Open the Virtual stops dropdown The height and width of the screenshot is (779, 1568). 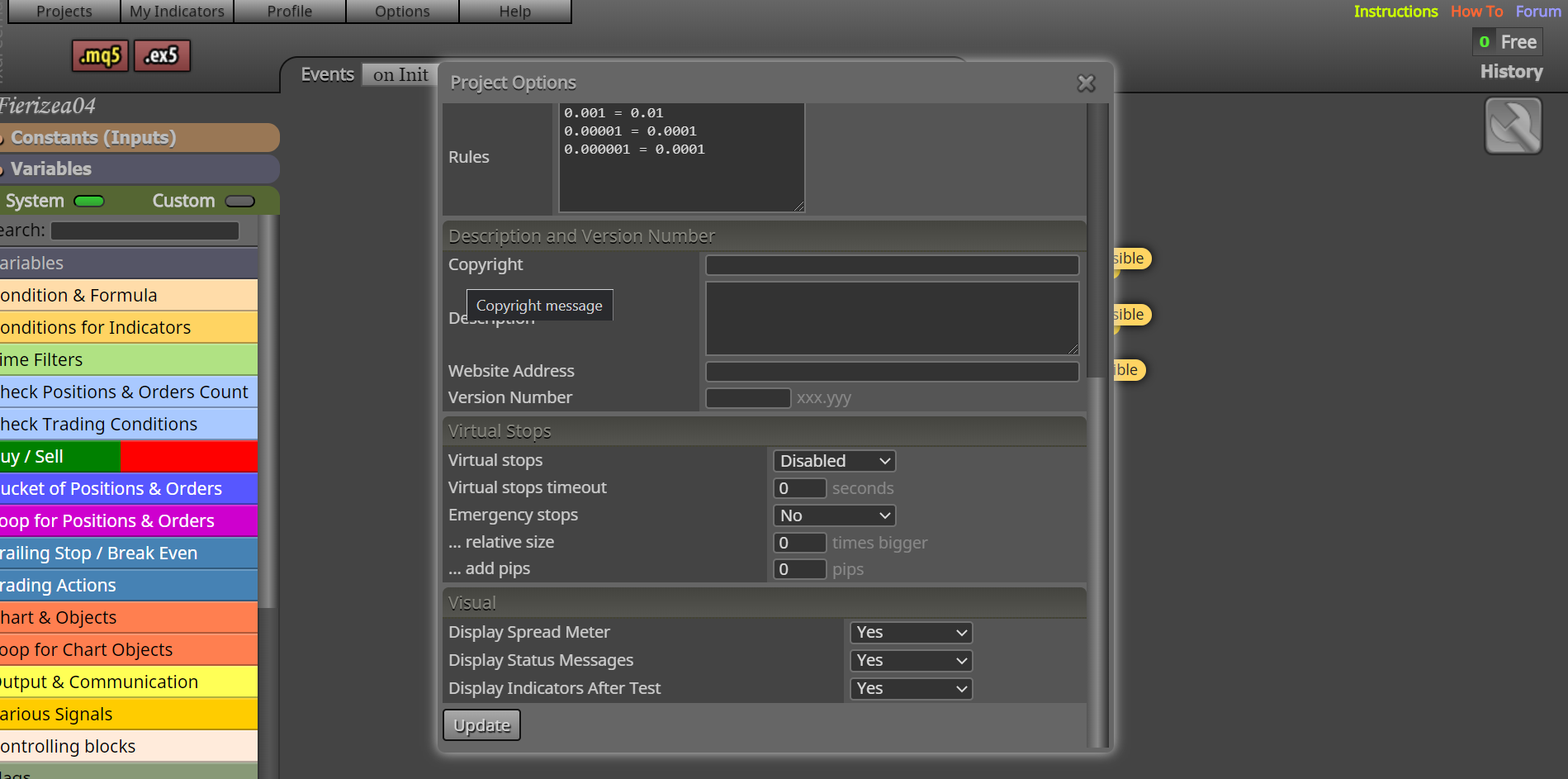pos(834,461)
